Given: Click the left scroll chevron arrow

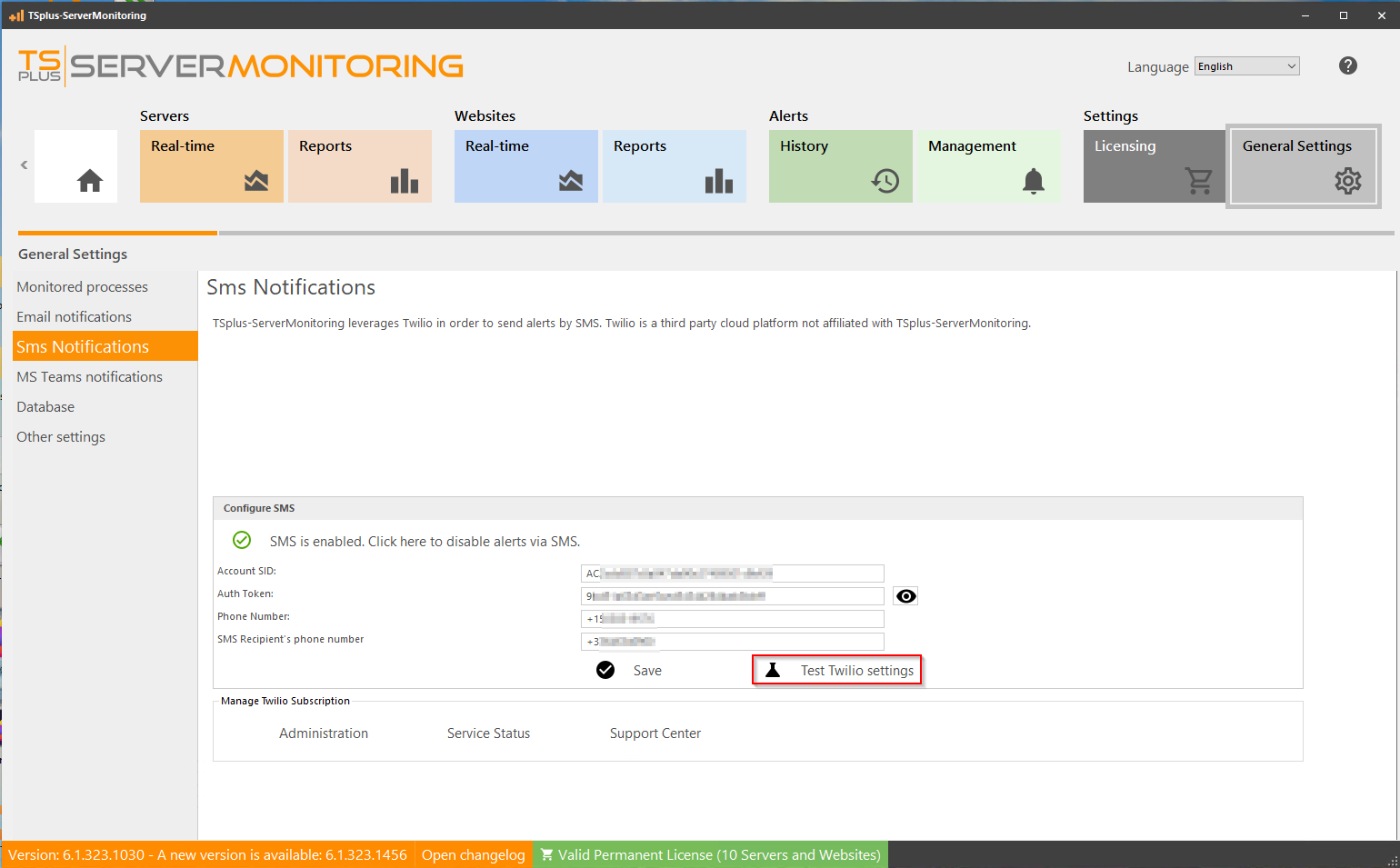Looking at the screenshot, I should click(25, 165).
